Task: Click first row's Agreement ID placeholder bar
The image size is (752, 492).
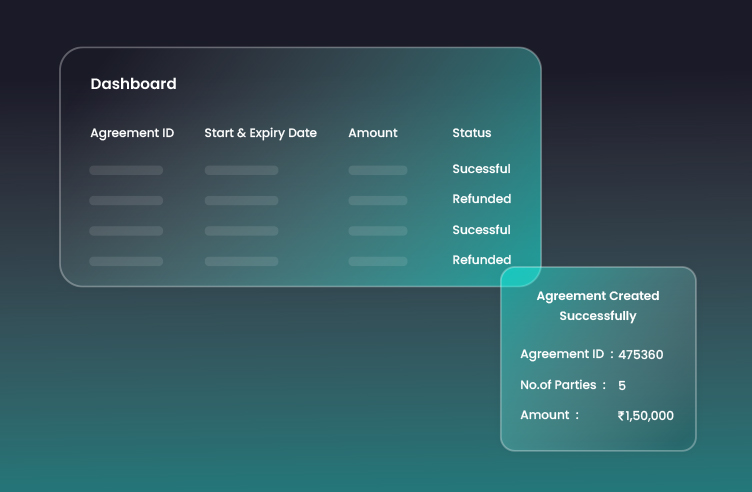Action: (x=126, y=170)
